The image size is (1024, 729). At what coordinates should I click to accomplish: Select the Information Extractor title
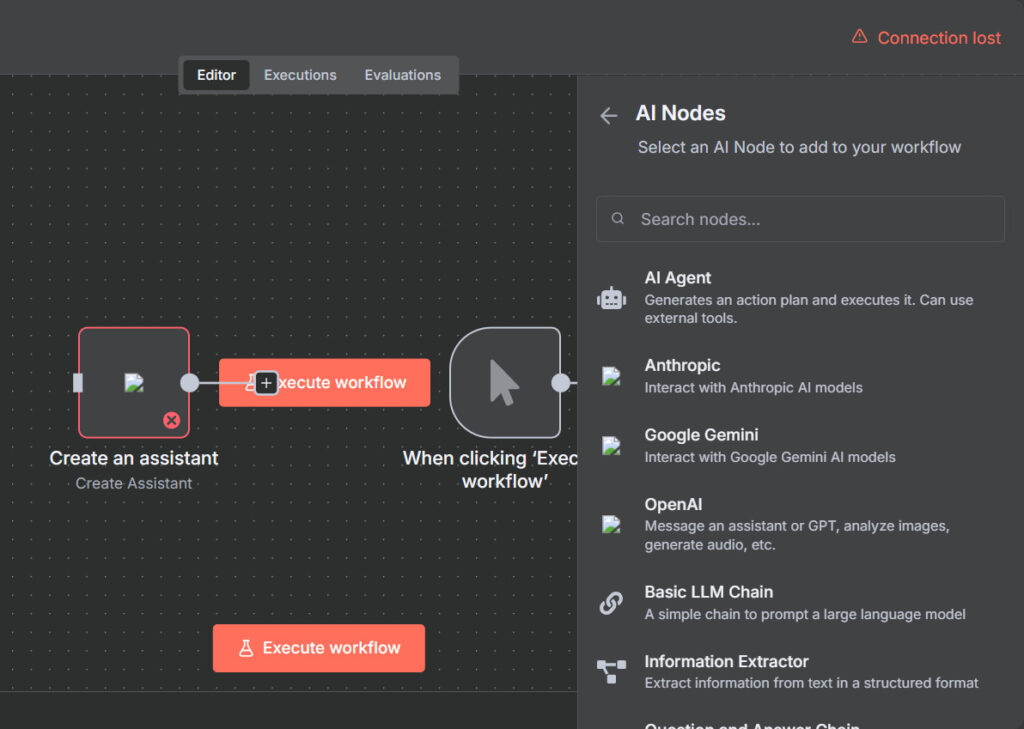pos(726,661)
